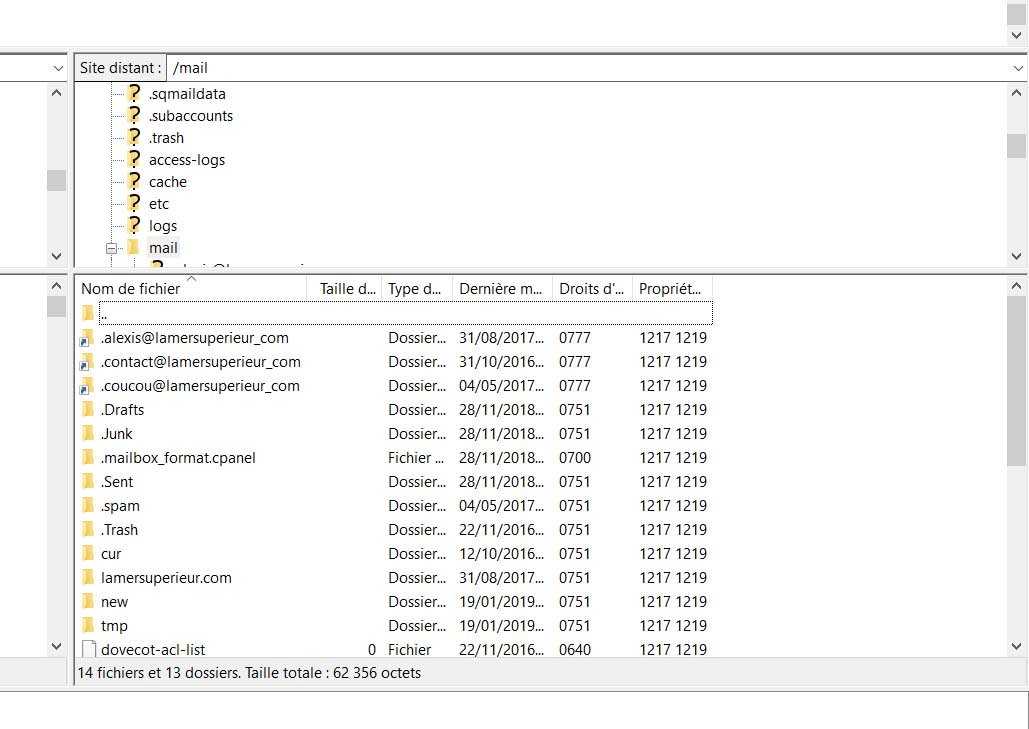The height and width of the screenshot is (729, 1029).
Task: Click the folder icon of new
Action: point(88,602)
